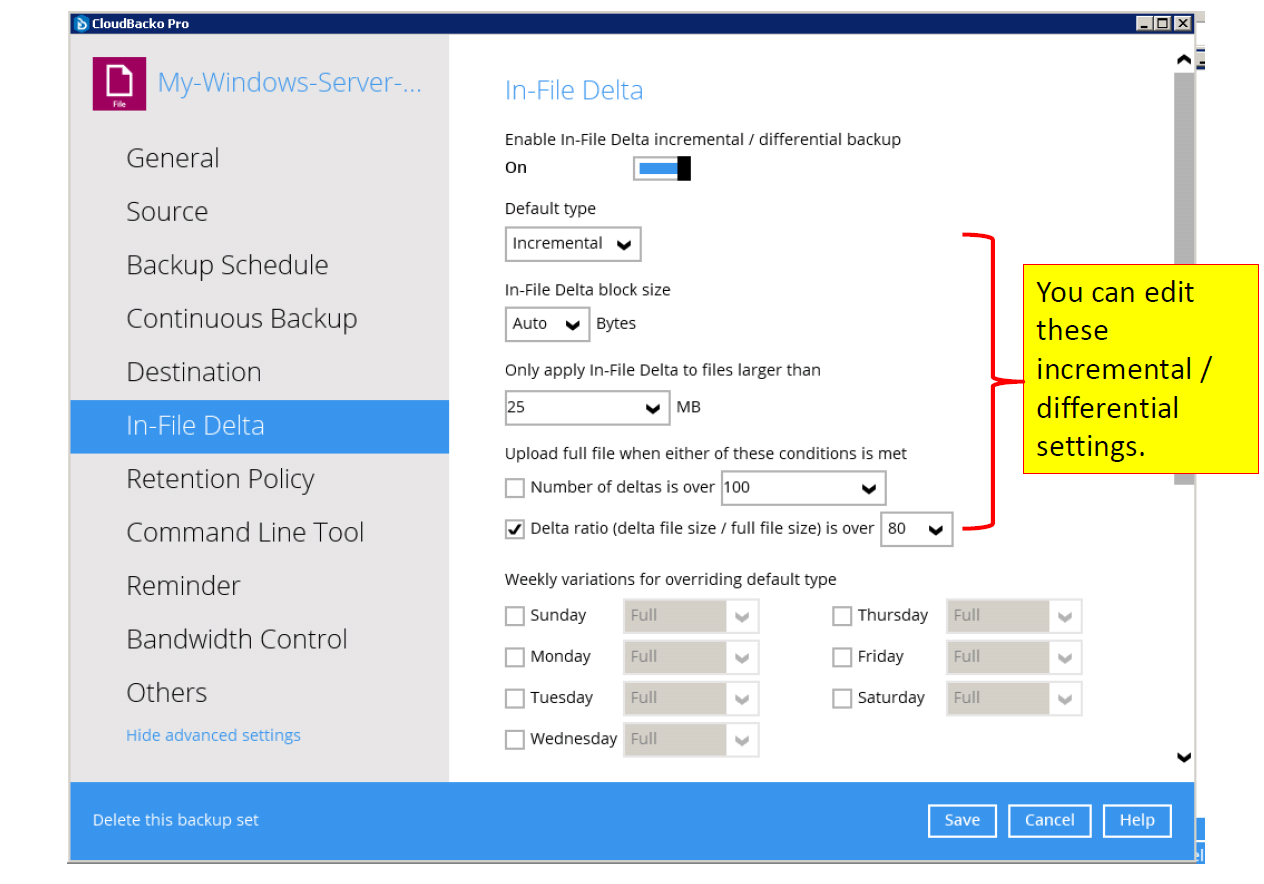Open the Wednesday Full type dropdown

pyautogui.click(x=691, y=739)
